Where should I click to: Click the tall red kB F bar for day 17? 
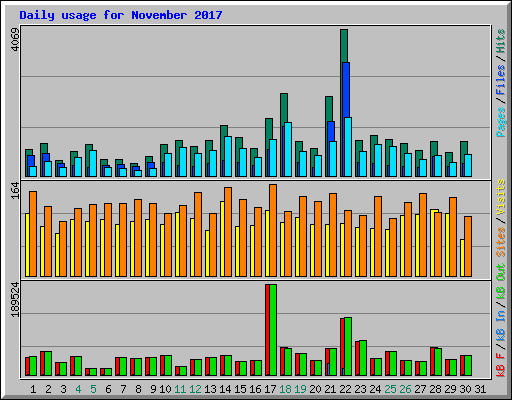click(267, 330)
